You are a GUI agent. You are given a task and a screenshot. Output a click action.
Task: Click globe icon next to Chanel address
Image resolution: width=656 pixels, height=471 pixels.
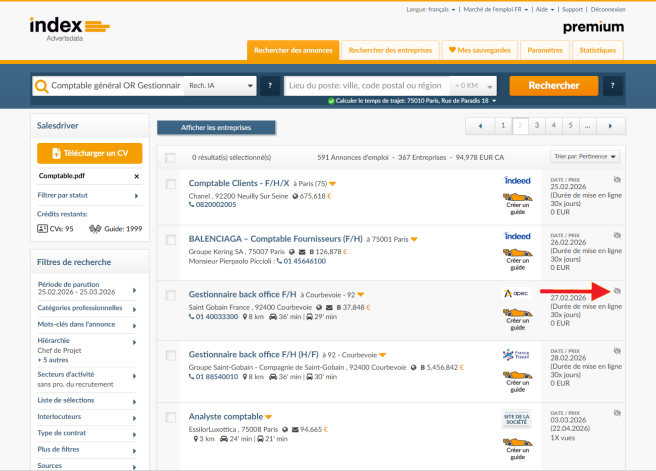pos(295,196)
